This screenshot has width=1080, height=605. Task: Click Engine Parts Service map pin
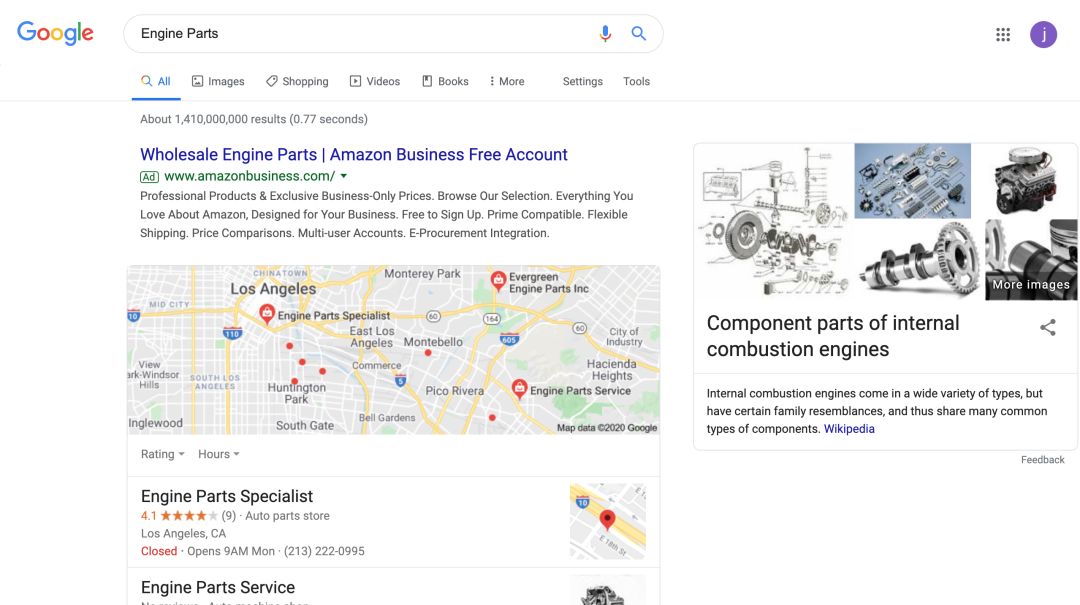[519, 389]
